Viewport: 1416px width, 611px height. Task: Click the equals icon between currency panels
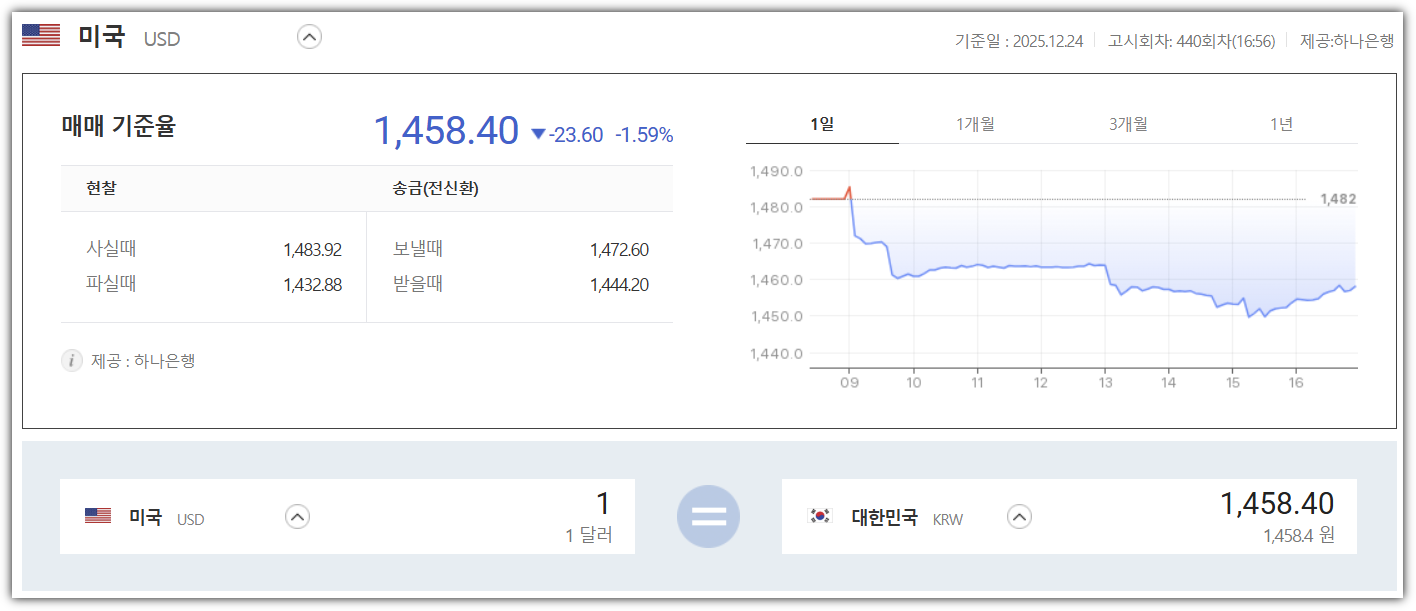[x=708, y=515]
